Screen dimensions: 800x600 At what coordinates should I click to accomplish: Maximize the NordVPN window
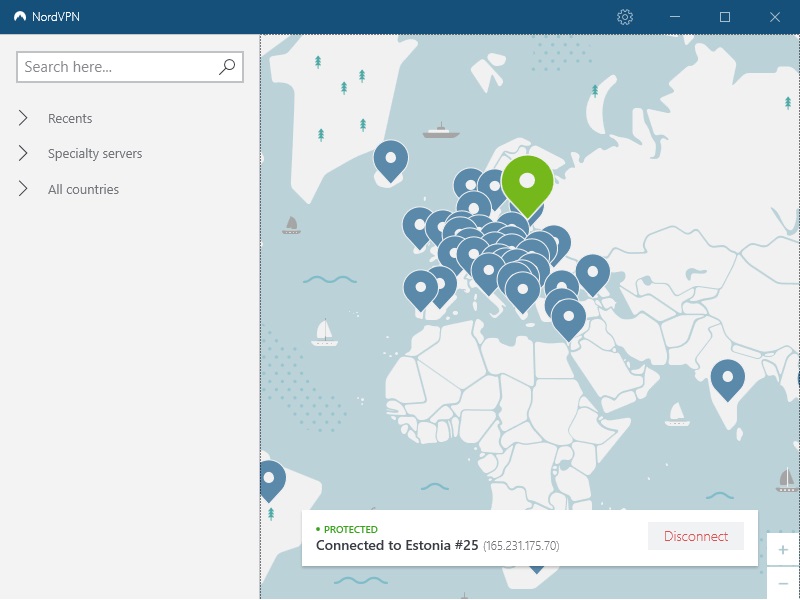[x=724, y=17]
